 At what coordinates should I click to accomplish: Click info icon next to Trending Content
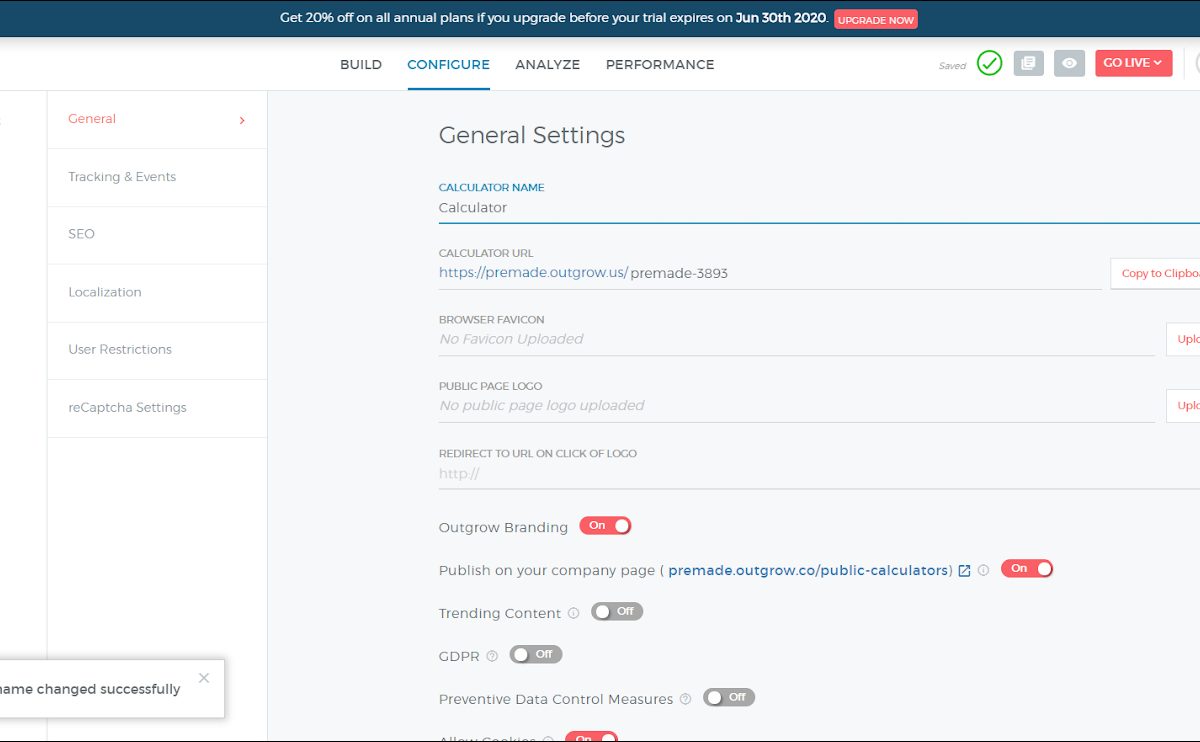(573, 613)
